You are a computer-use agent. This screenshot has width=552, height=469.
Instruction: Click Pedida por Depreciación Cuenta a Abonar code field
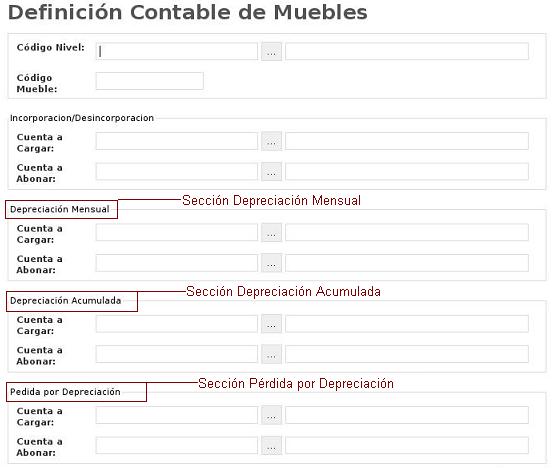pos(176,445)
